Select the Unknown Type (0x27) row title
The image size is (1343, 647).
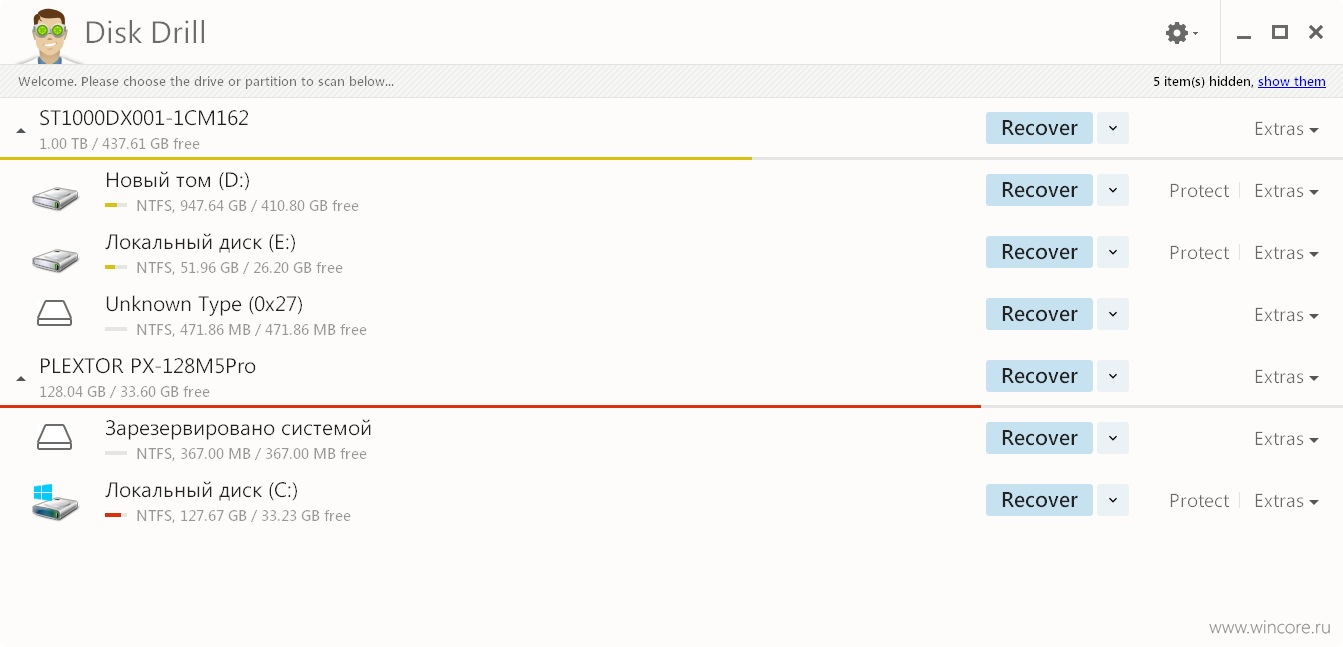tap(204, 304)
